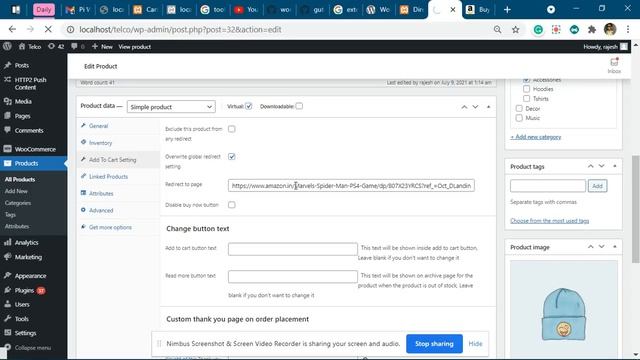Viewport: 640px width, 360px height.
Task: Open the Simple product type dropdown
Action: pos(171,107)
